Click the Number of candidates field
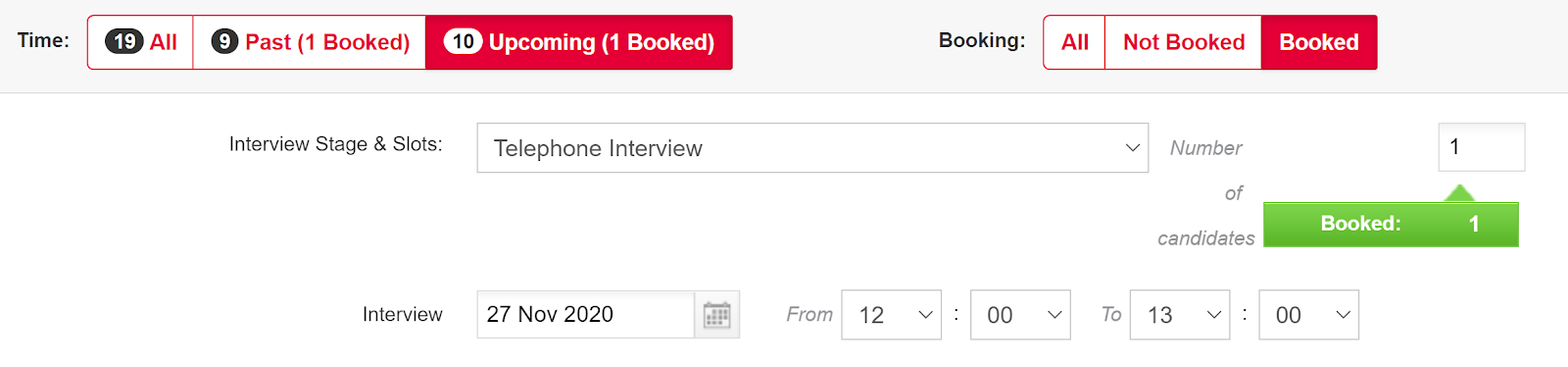 click(1481, 147)
